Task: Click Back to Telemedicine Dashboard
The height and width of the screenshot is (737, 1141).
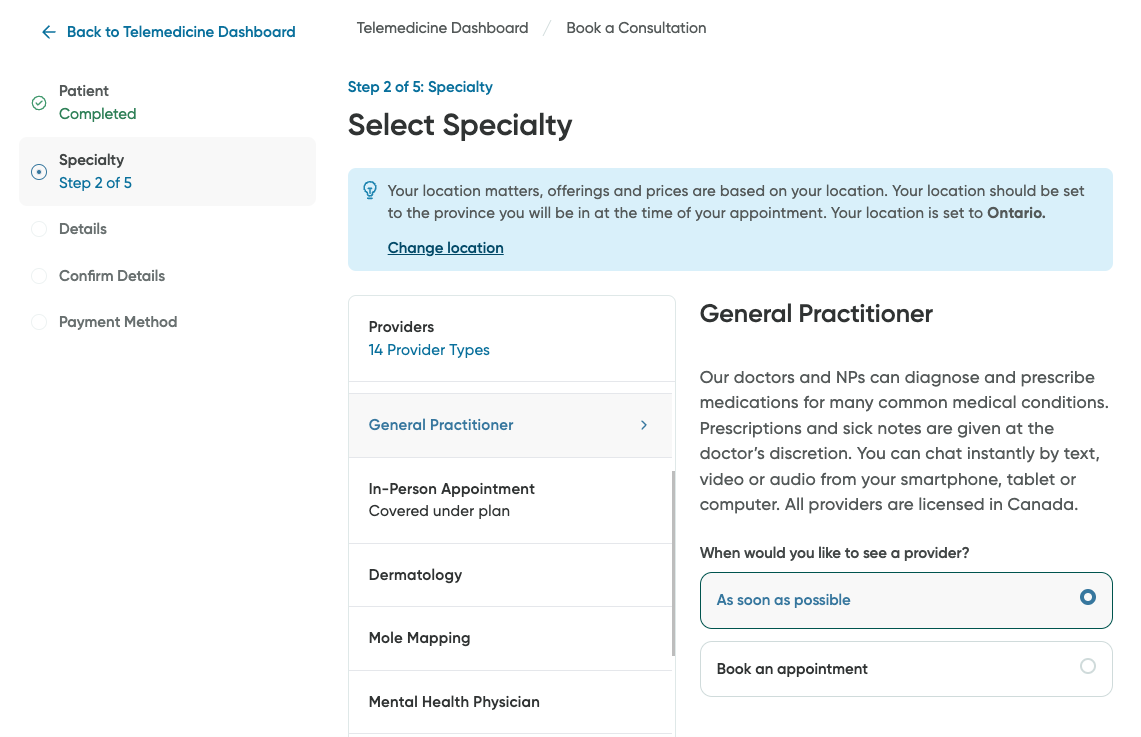Action: point(180,32)
